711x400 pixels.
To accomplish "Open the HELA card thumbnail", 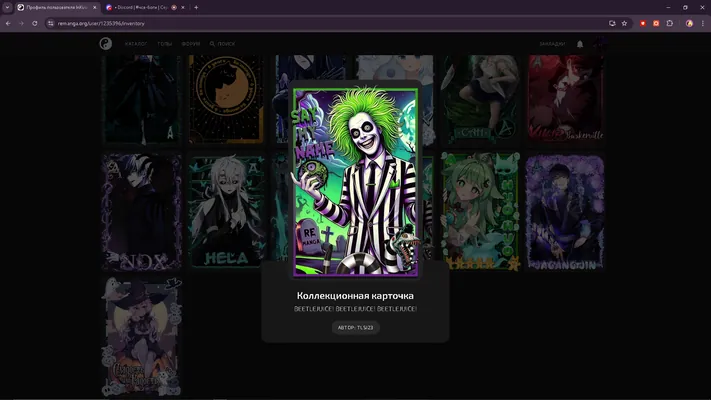I will pyautogui.click(x=226, y=212).
